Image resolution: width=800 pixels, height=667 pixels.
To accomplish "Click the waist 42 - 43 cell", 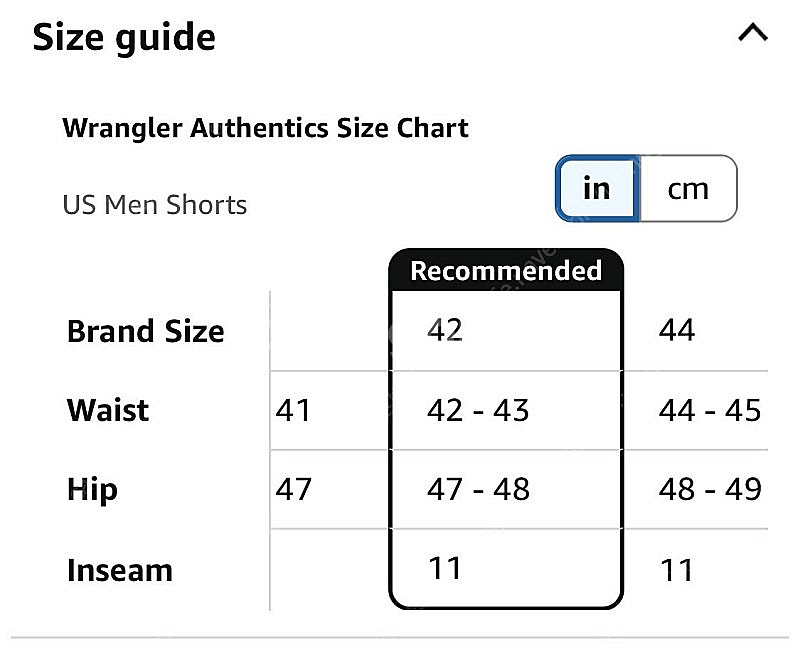I will 478,410.
